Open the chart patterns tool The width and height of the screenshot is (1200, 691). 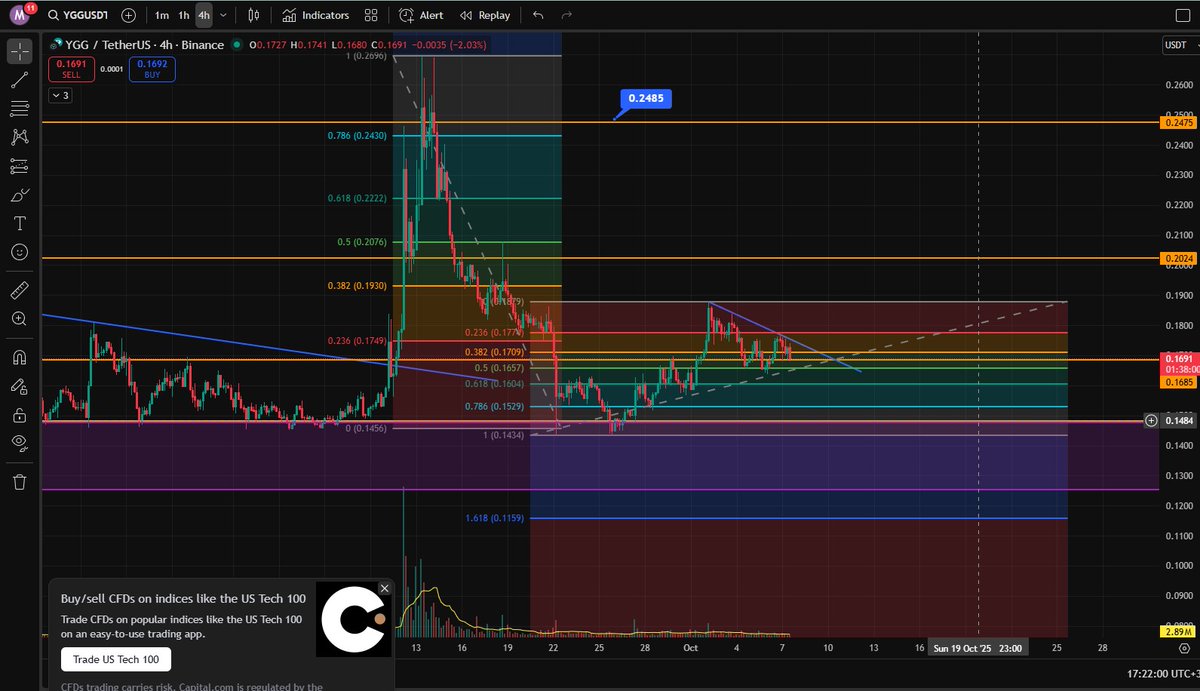coord(20,137)
